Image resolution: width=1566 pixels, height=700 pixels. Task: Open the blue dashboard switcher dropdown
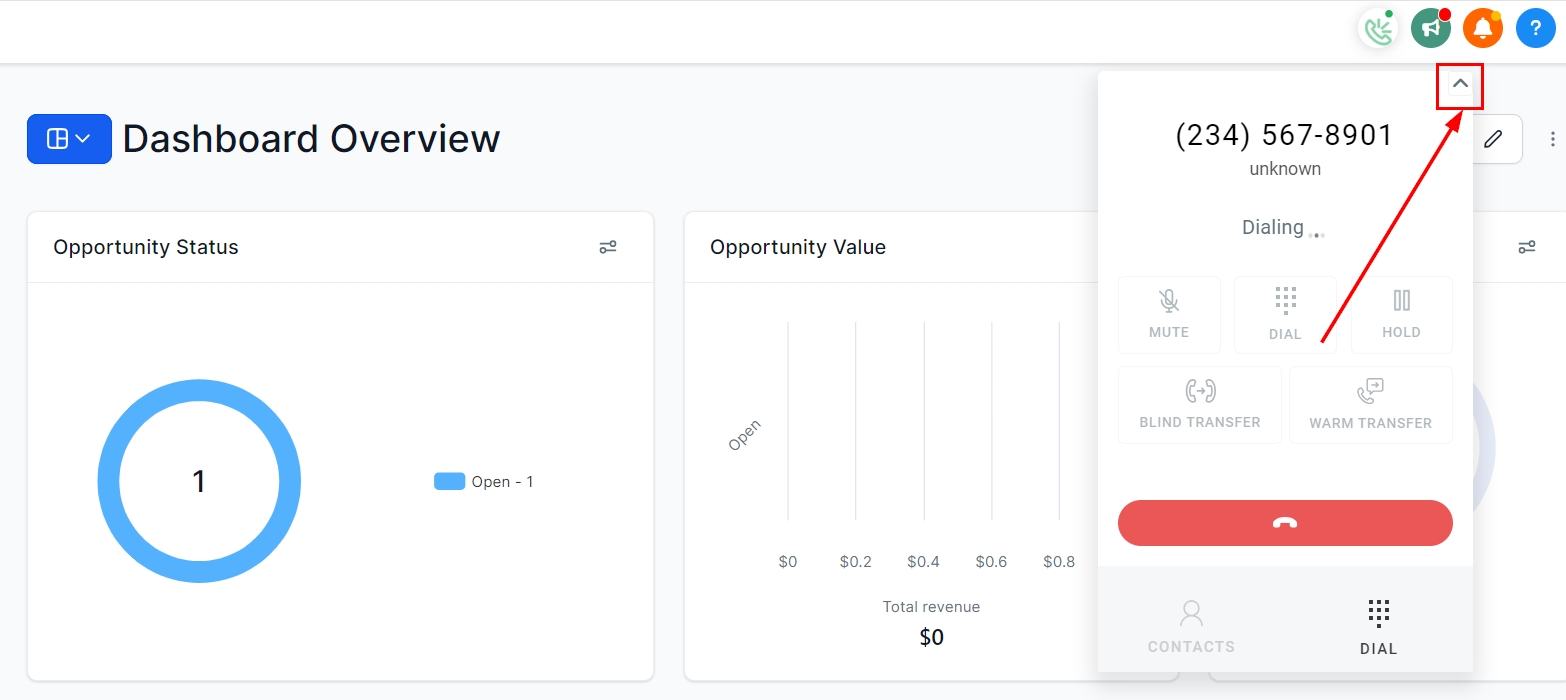69,139
